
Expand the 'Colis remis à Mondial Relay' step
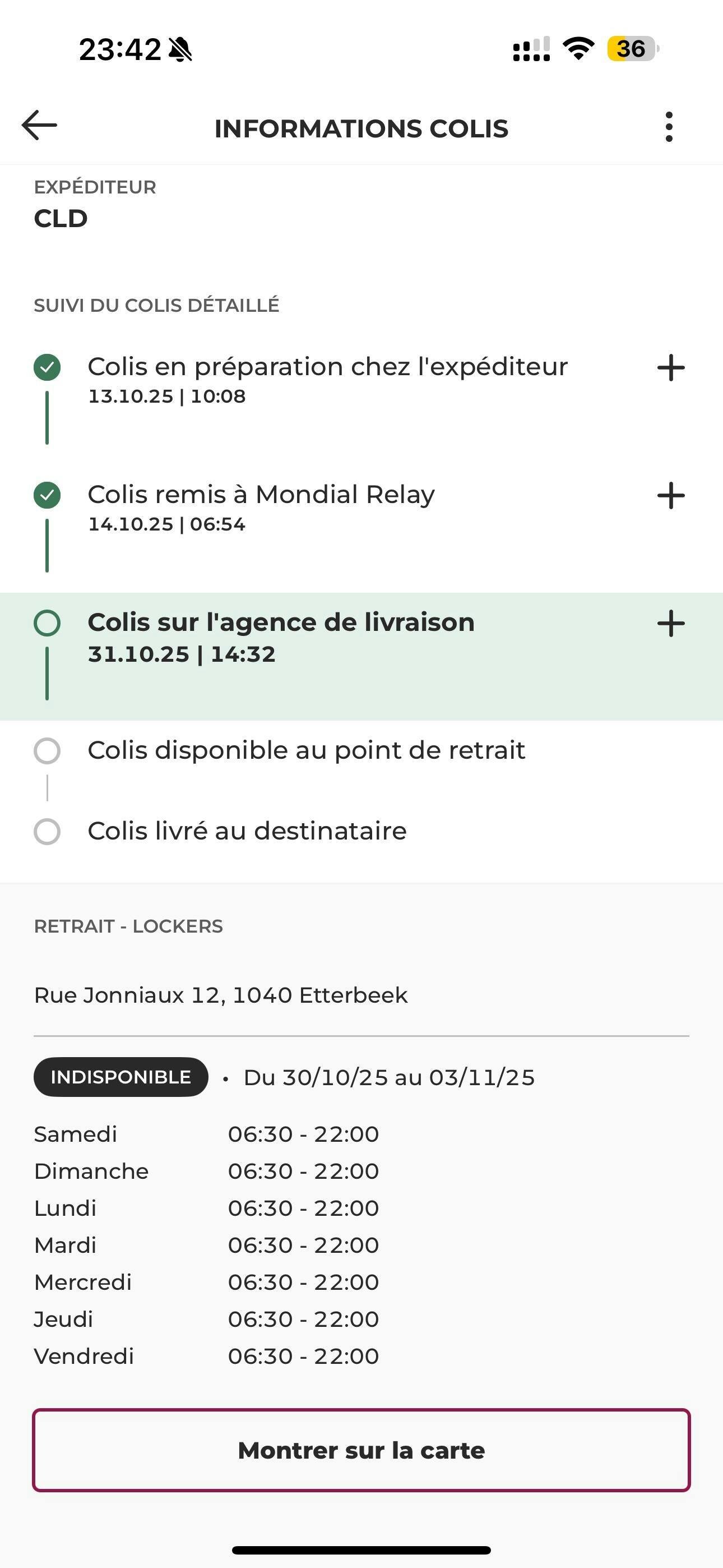[671, 496]
